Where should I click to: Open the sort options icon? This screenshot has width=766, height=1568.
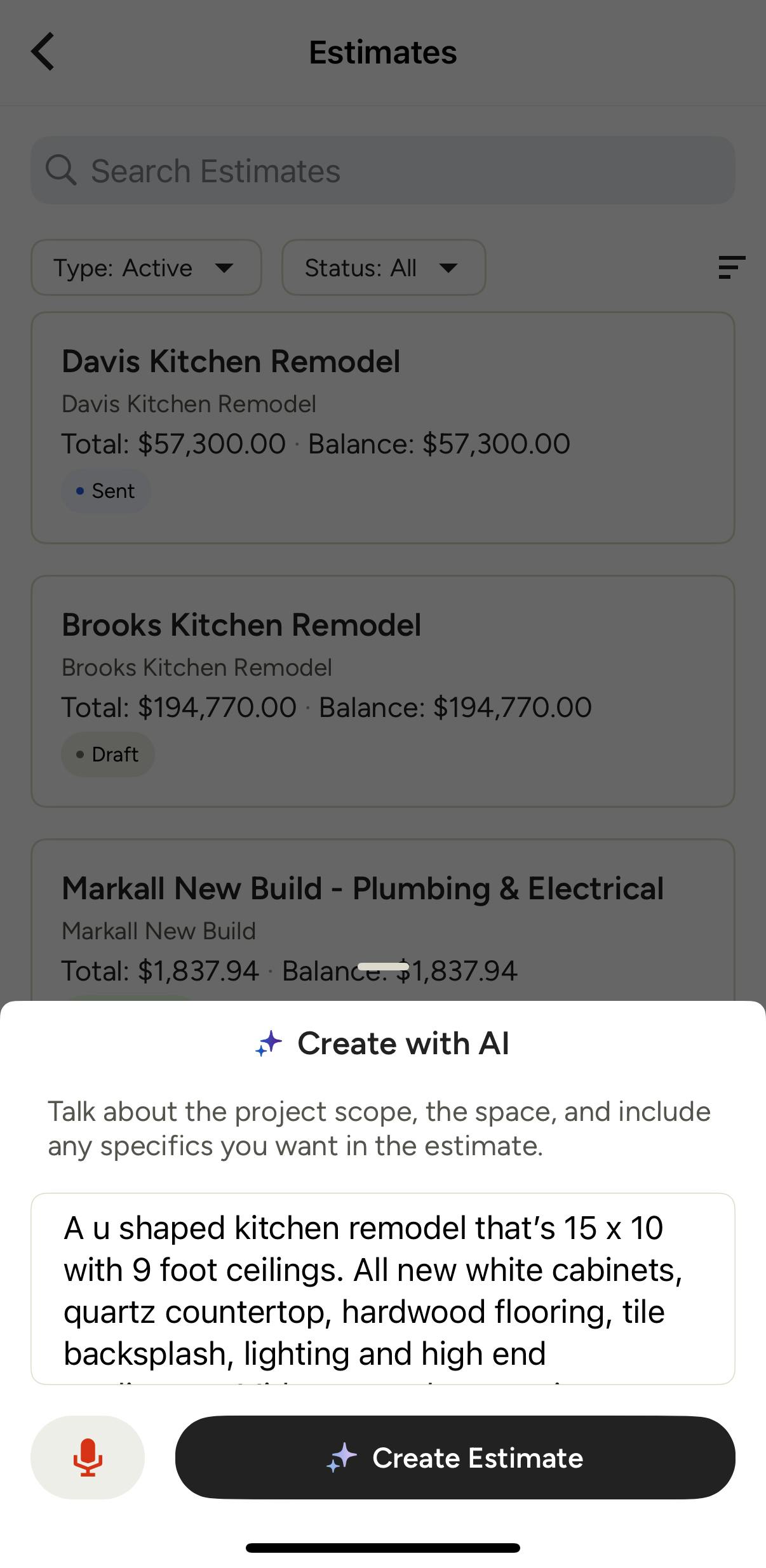(731, 267)
